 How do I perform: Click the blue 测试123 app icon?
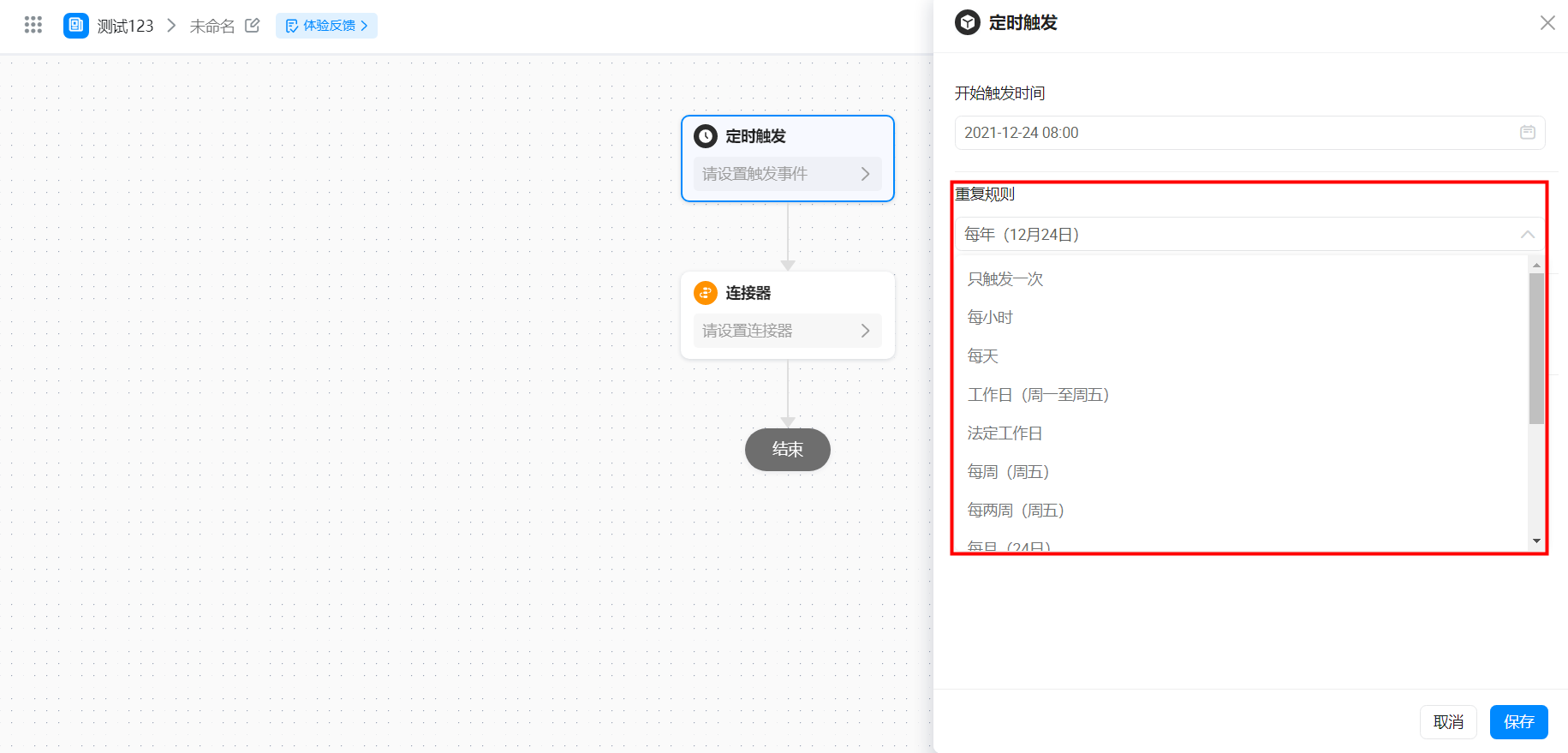76,25
